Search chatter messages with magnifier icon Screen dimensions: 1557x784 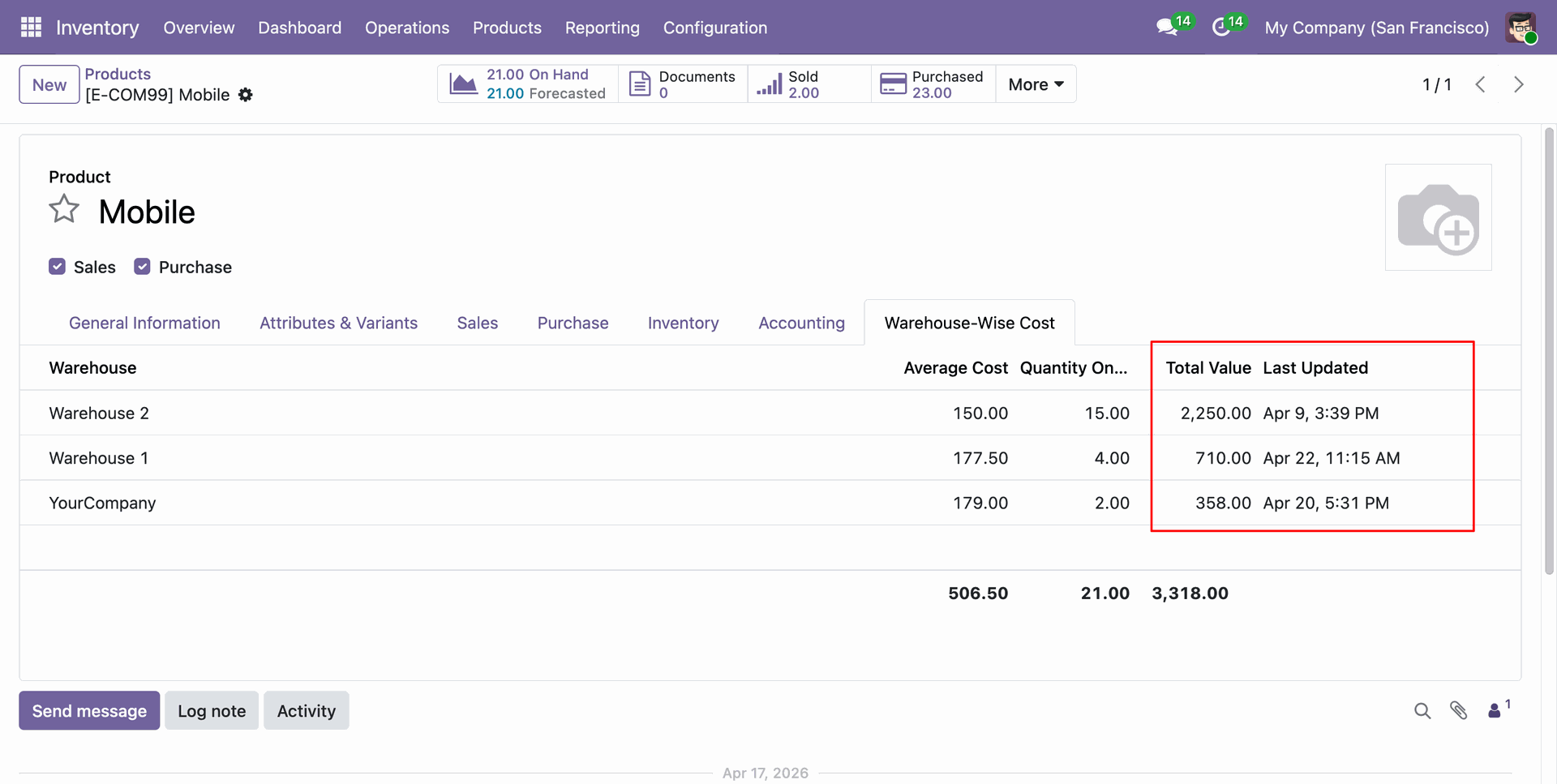(1422, 711)
